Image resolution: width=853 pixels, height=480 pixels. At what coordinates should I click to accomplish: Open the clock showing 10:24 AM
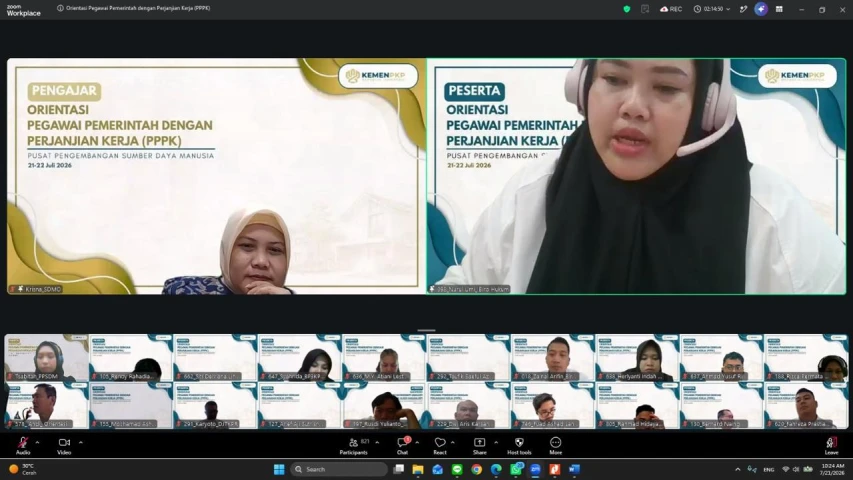[x=833, y=469]
